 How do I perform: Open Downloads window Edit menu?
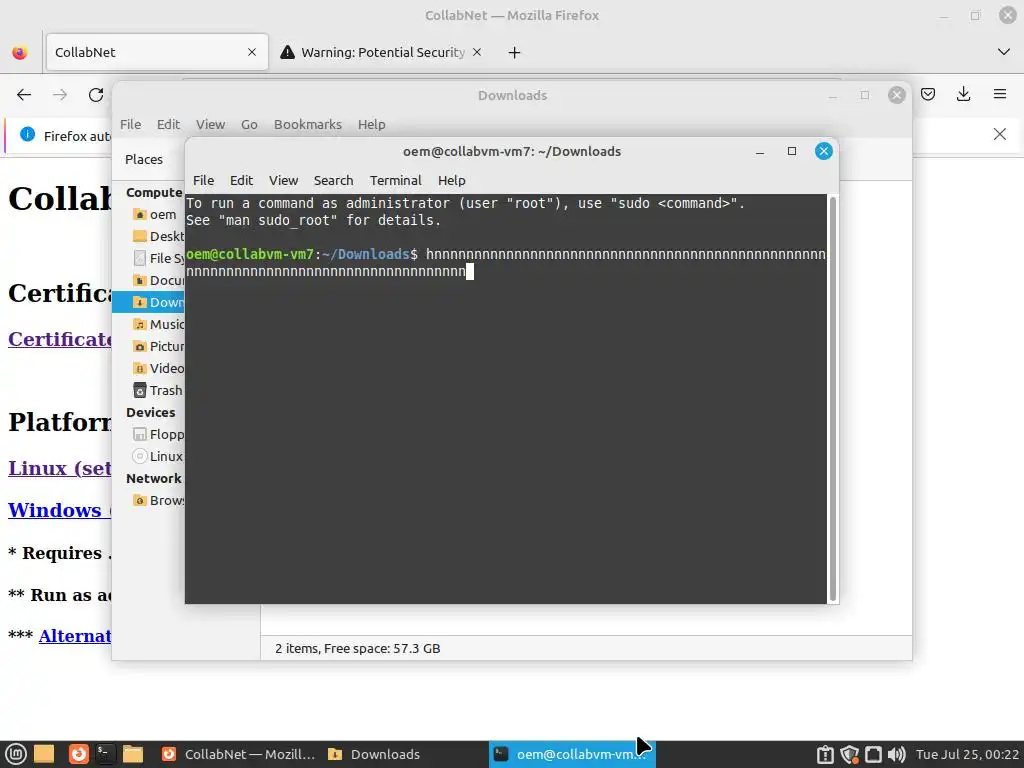pyautogui.click(x=168, y=124)
